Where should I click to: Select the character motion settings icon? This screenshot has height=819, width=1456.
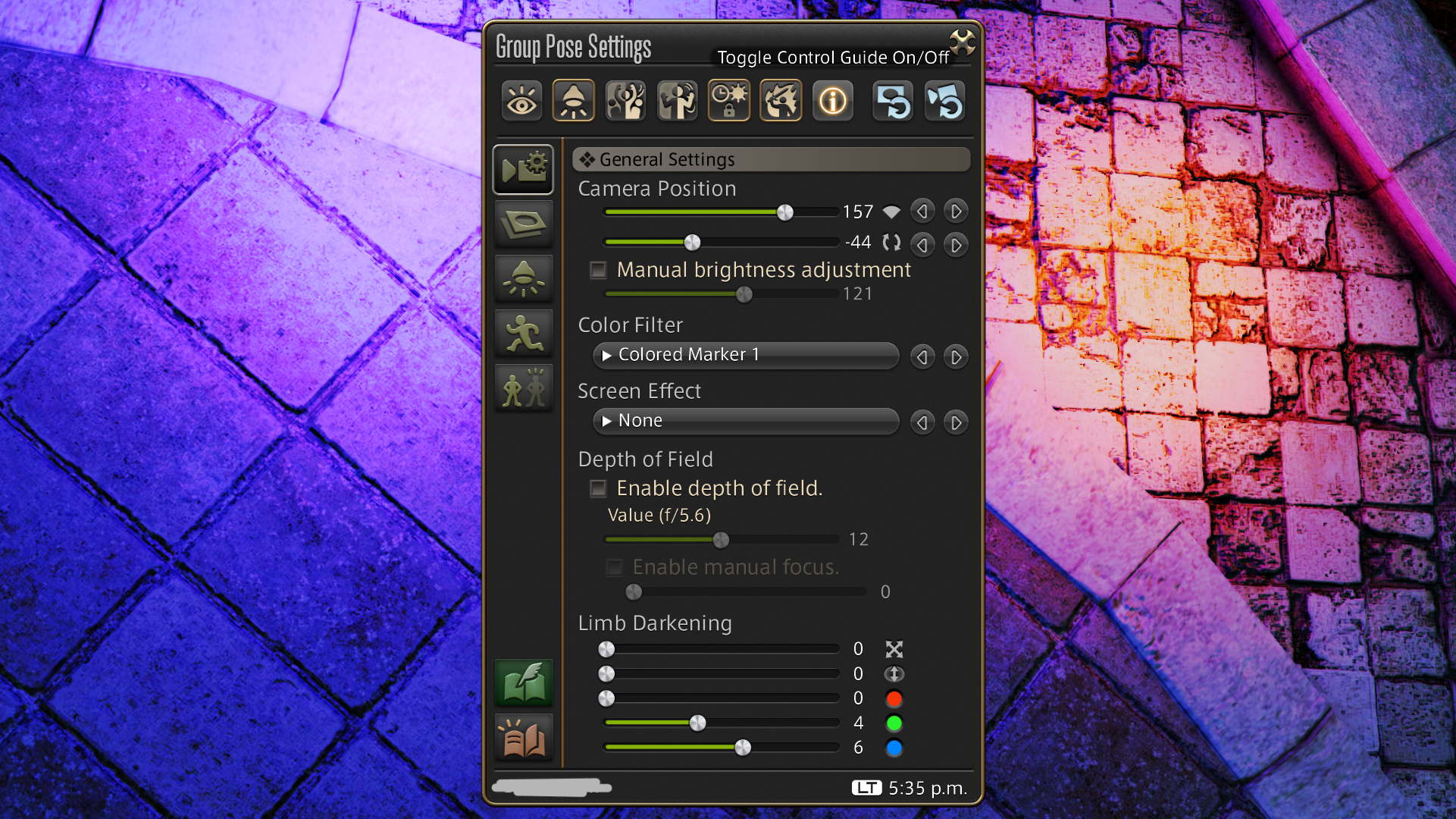[x=677, y=100]
